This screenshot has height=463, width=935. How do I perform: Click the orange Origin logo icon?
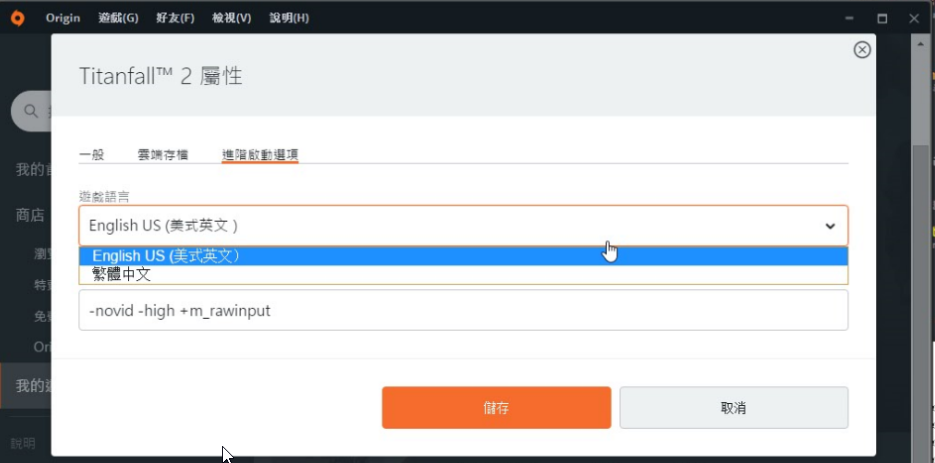pos(18,18)
